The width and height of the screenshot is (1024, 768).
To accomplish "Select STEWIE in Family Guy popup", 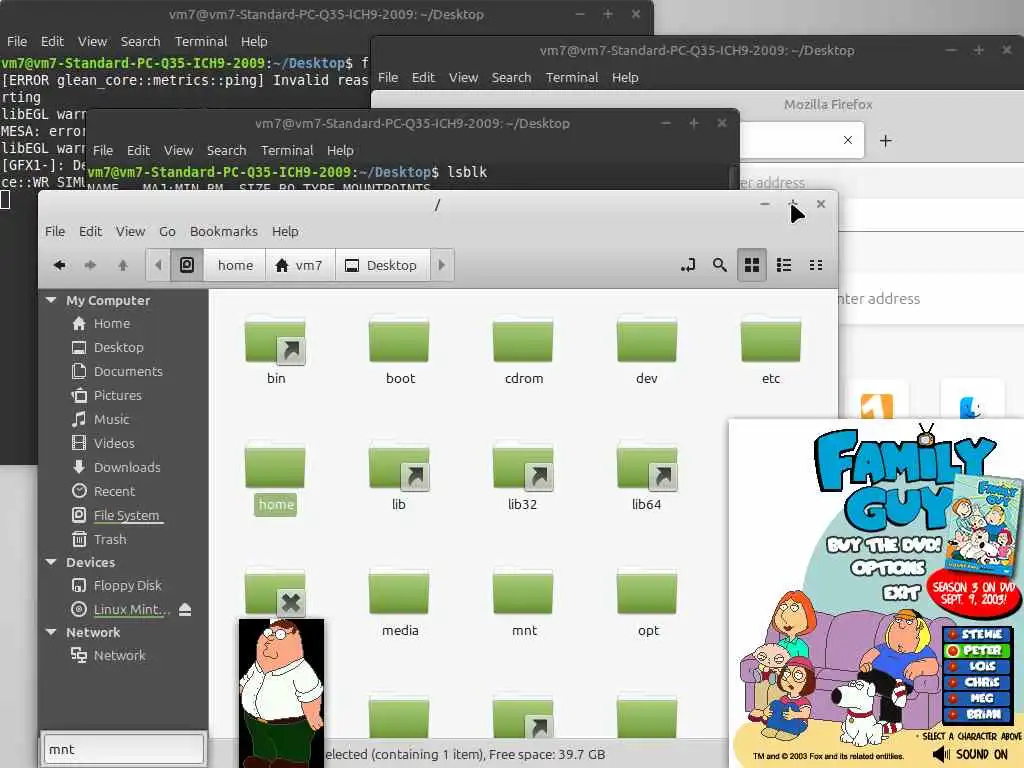I will pos(977,634).
